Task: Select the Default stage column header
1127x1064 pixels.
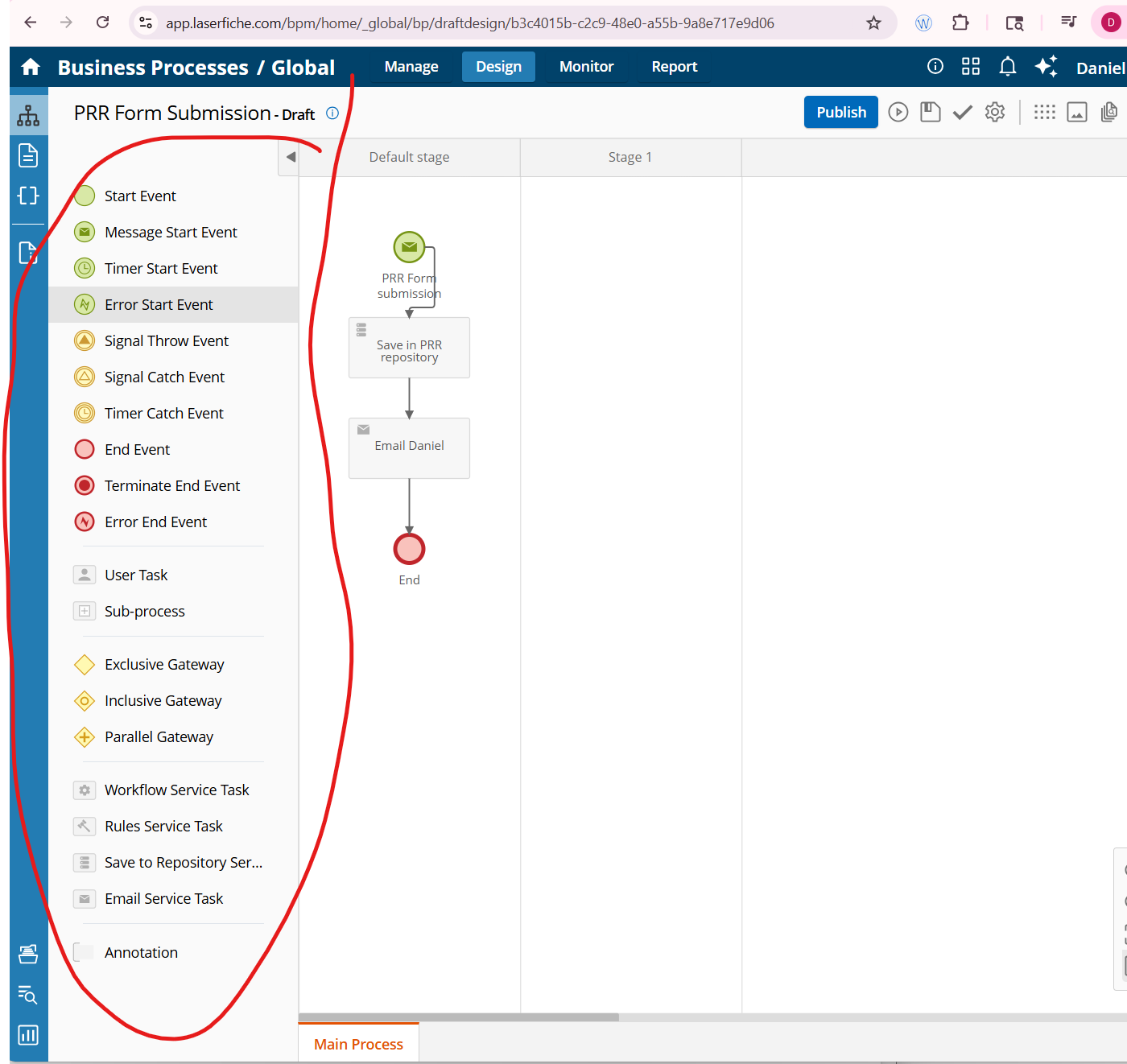Action: click(410, 157)
